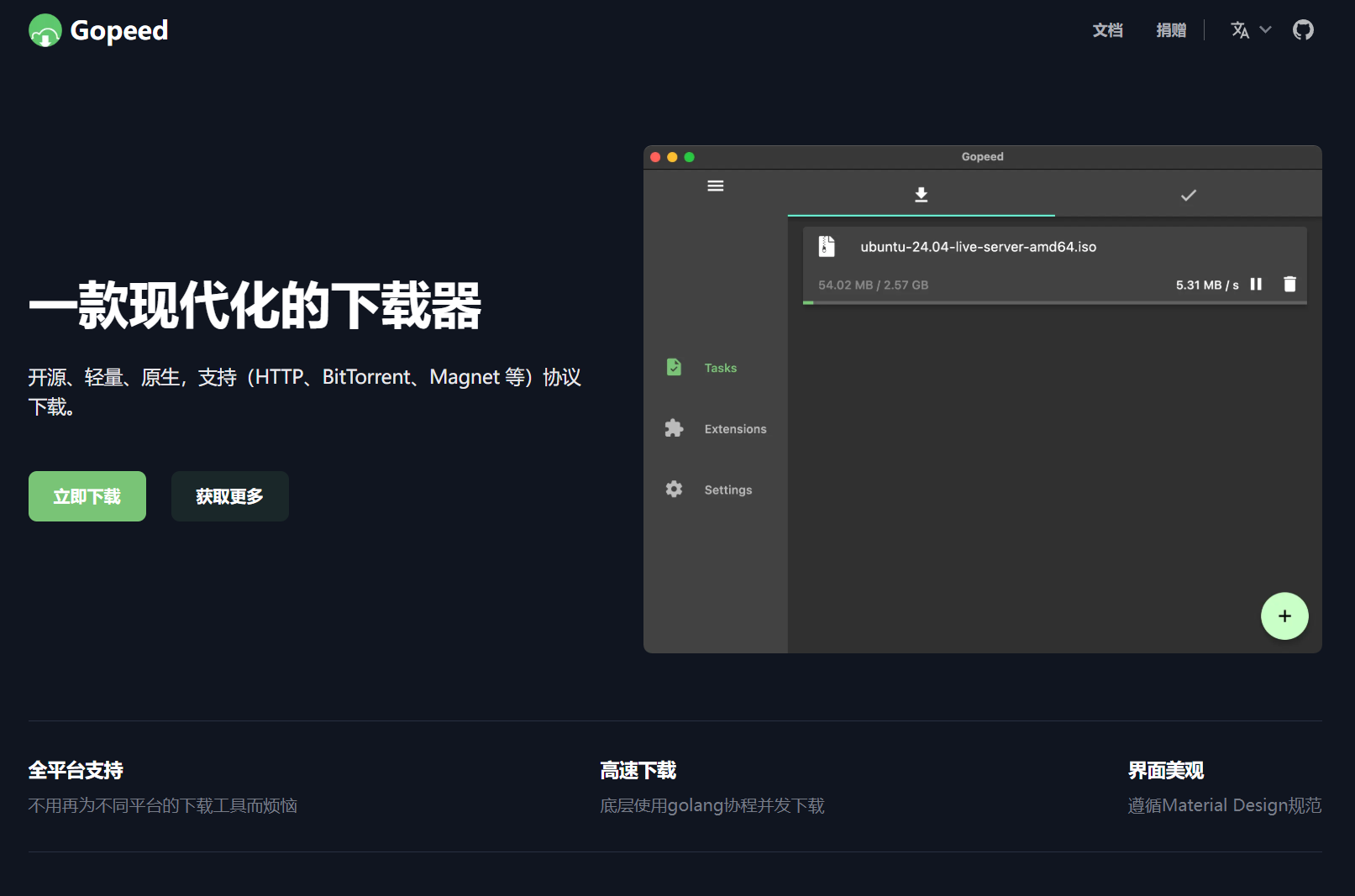Click the 立即下载 download button
1355x896 pixels.
pyautogui.click(x=87, y=496)
